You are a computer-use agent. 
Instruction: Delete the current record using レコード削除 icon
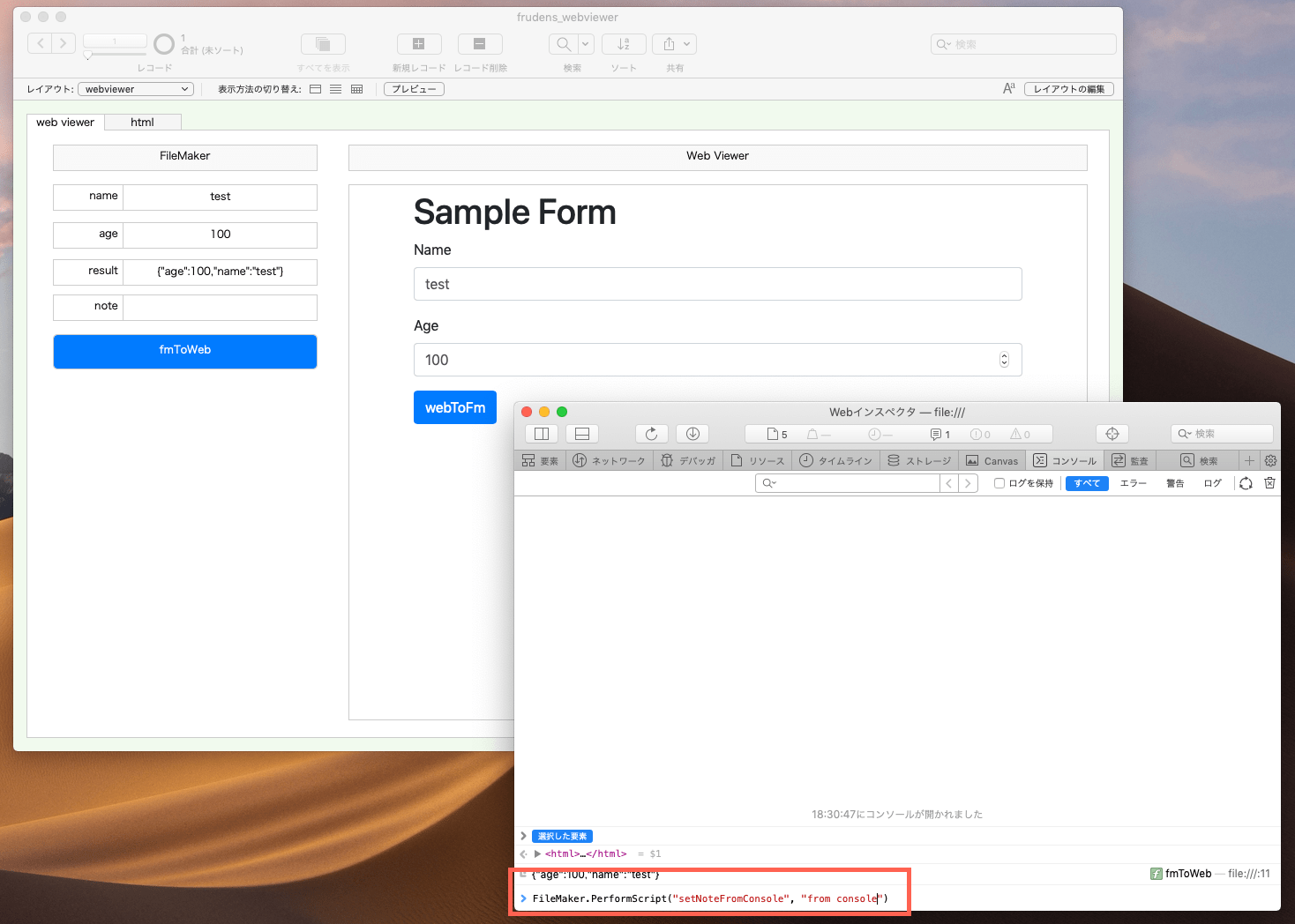[x=480, y=43]
